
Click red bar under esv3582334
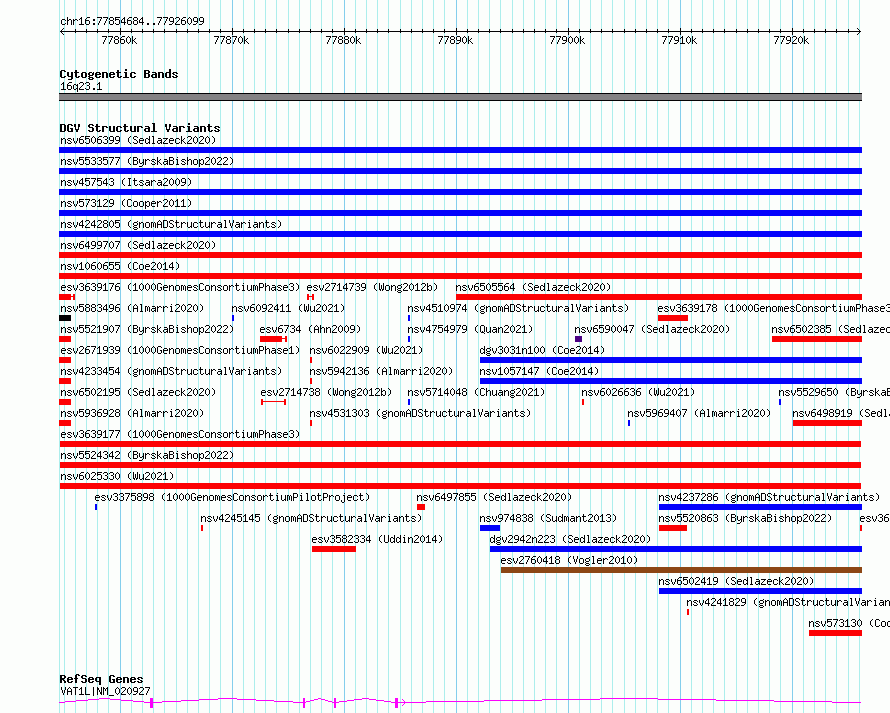(x=334, y=549)
